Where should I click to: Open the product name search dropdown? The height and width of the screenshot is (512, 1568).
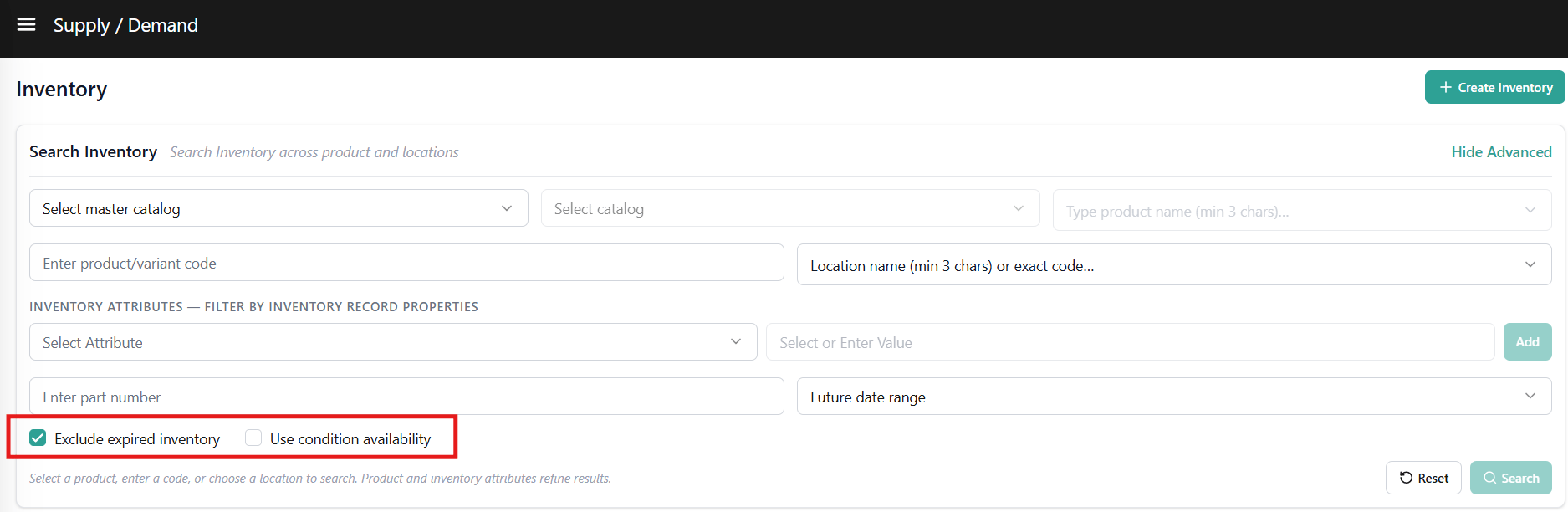point(1302,210)
